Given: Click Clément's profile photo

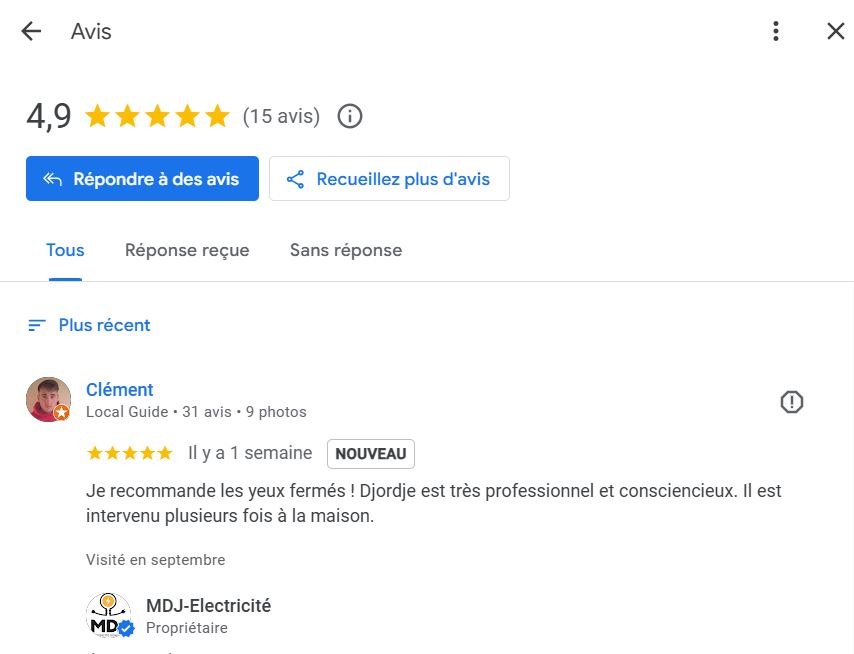Looking at the screenshot, I should (x=48, y=399).
